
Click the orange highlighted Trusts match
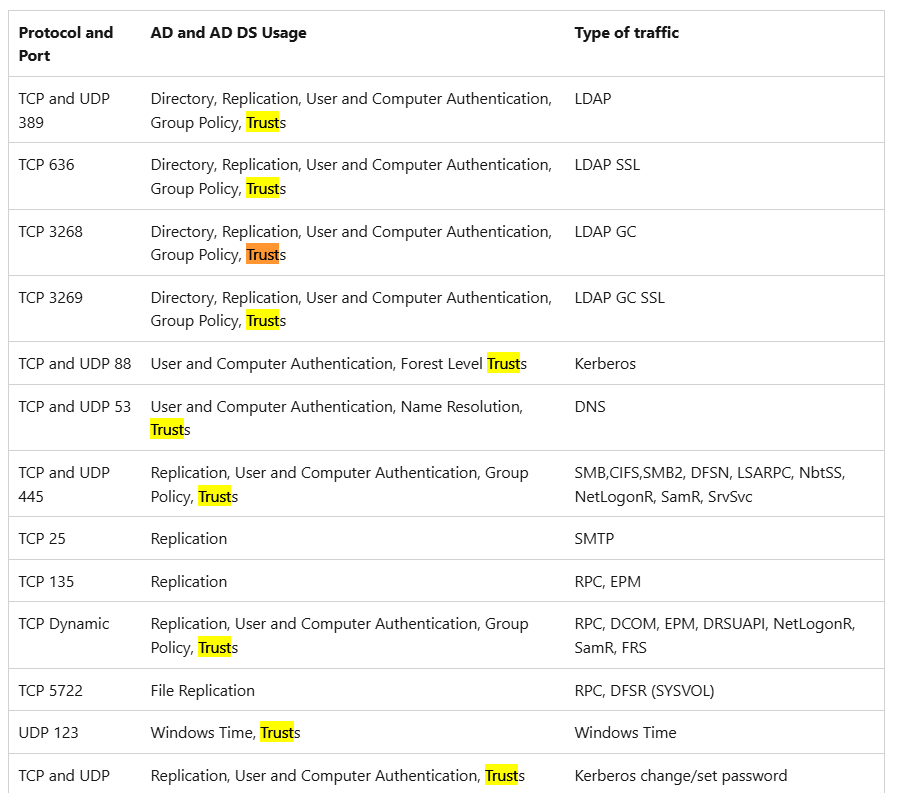pyautogui.click(x=266, y=255)
